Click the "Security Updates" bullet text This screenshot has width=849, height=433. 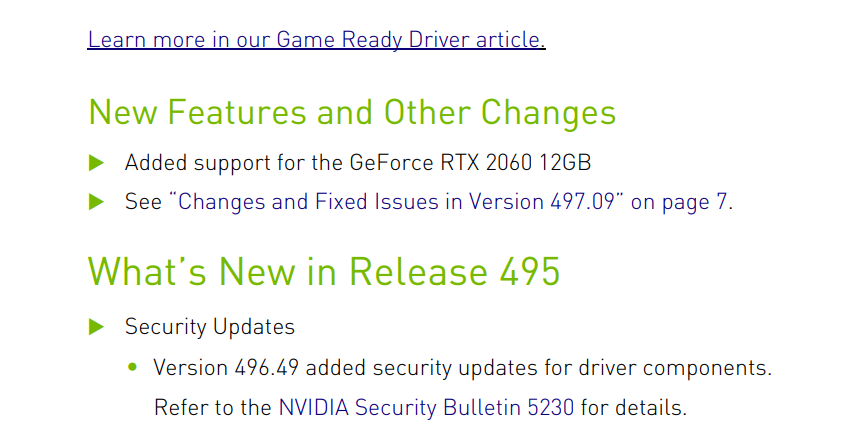210,327
